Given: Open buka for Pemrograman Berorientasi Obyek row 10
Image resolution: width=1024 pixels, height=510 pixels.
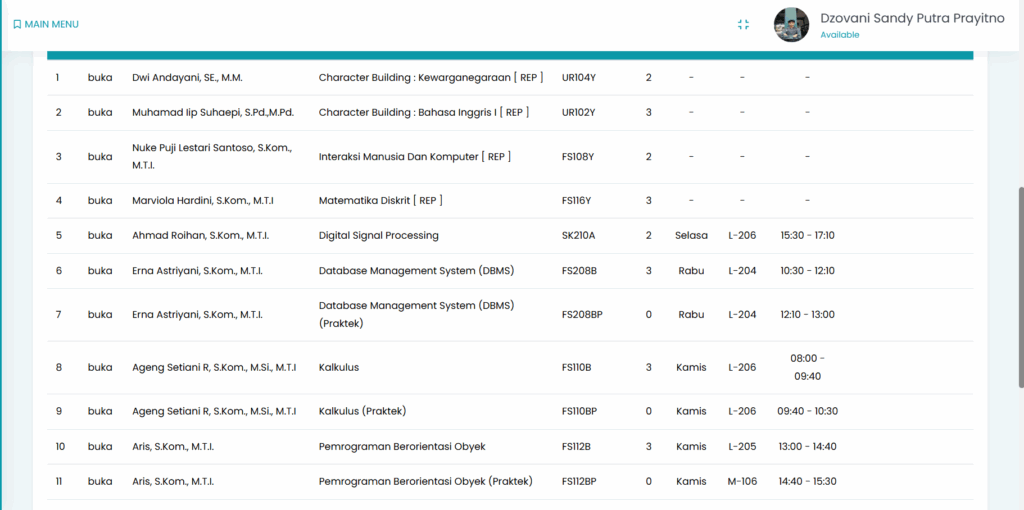Looking at the screenshot, I should (x=100, y=446).
